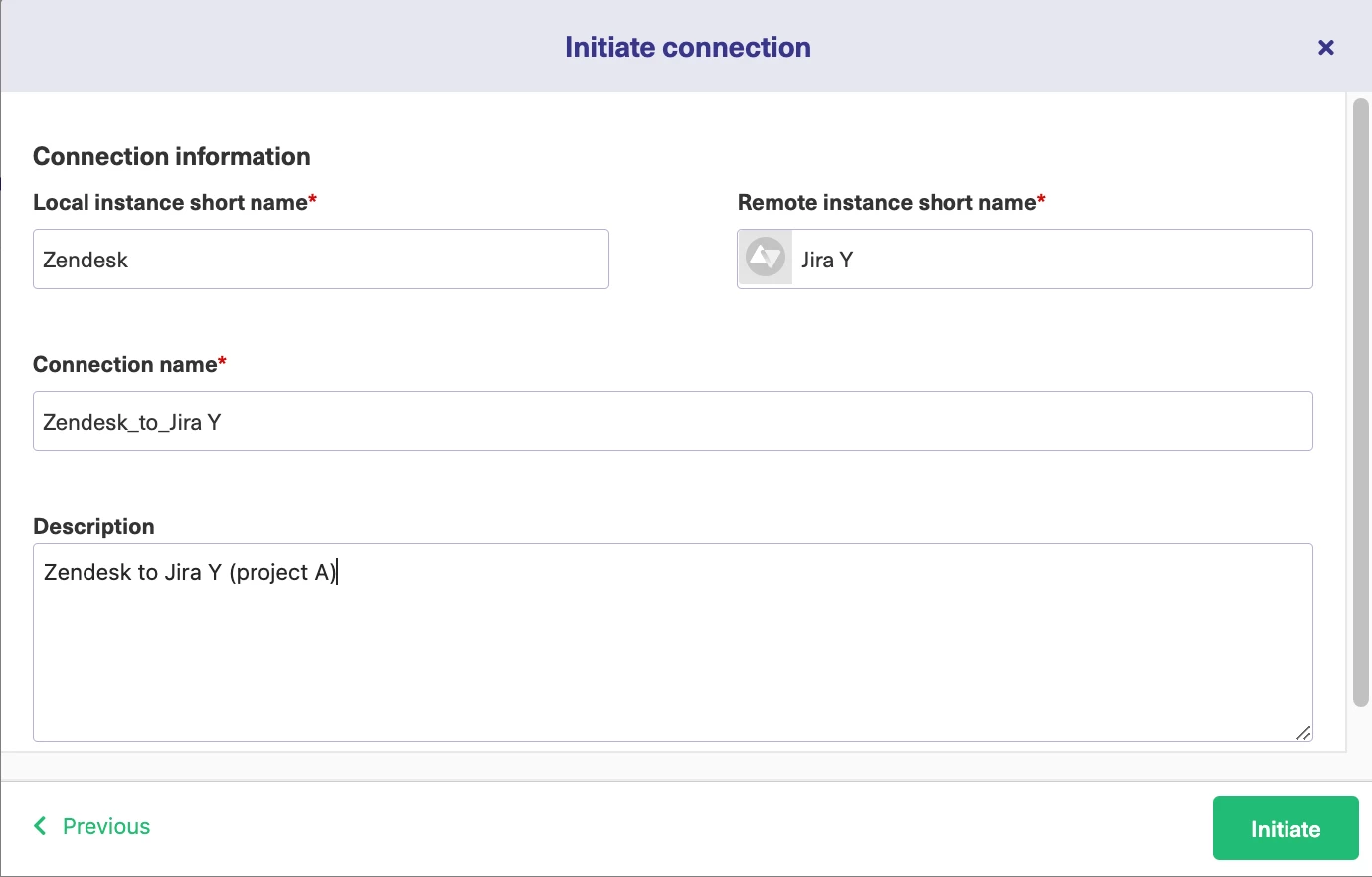Focus the Remote instance short name field
Viewport: 1372px width, 877px height.
[1025, 260]
